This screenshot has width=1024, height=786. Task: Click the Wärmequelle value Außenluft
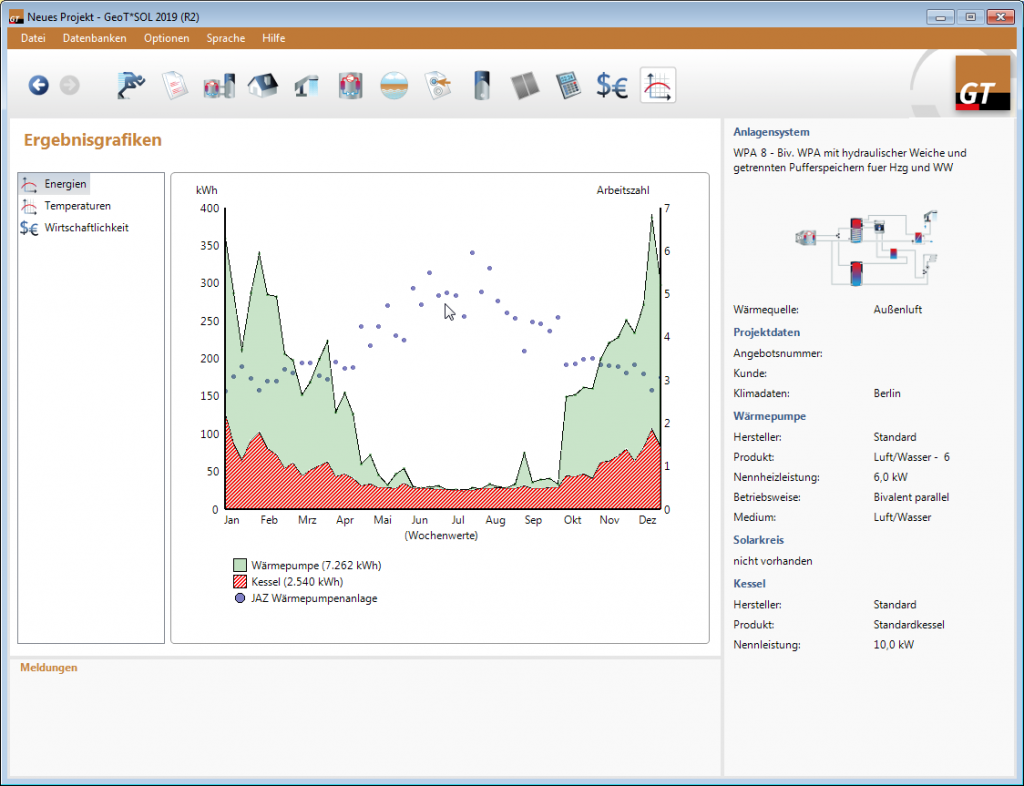coord(898,309)
